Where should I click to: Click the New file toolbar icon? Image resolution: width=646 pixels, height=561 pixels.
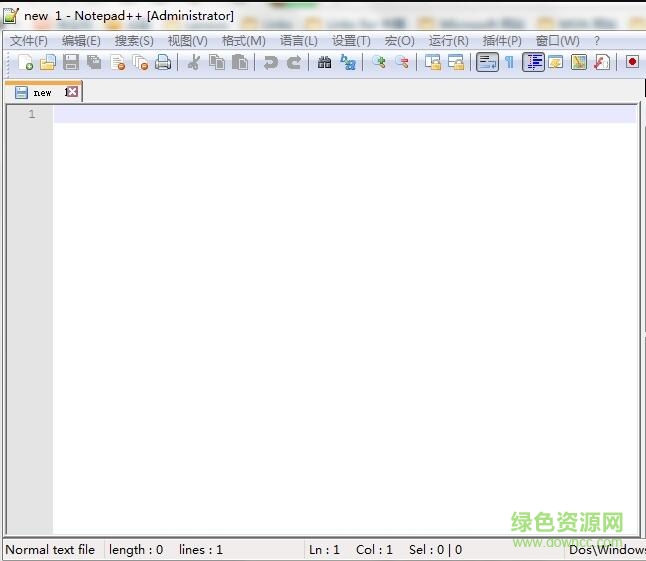(x=26, y=62)
